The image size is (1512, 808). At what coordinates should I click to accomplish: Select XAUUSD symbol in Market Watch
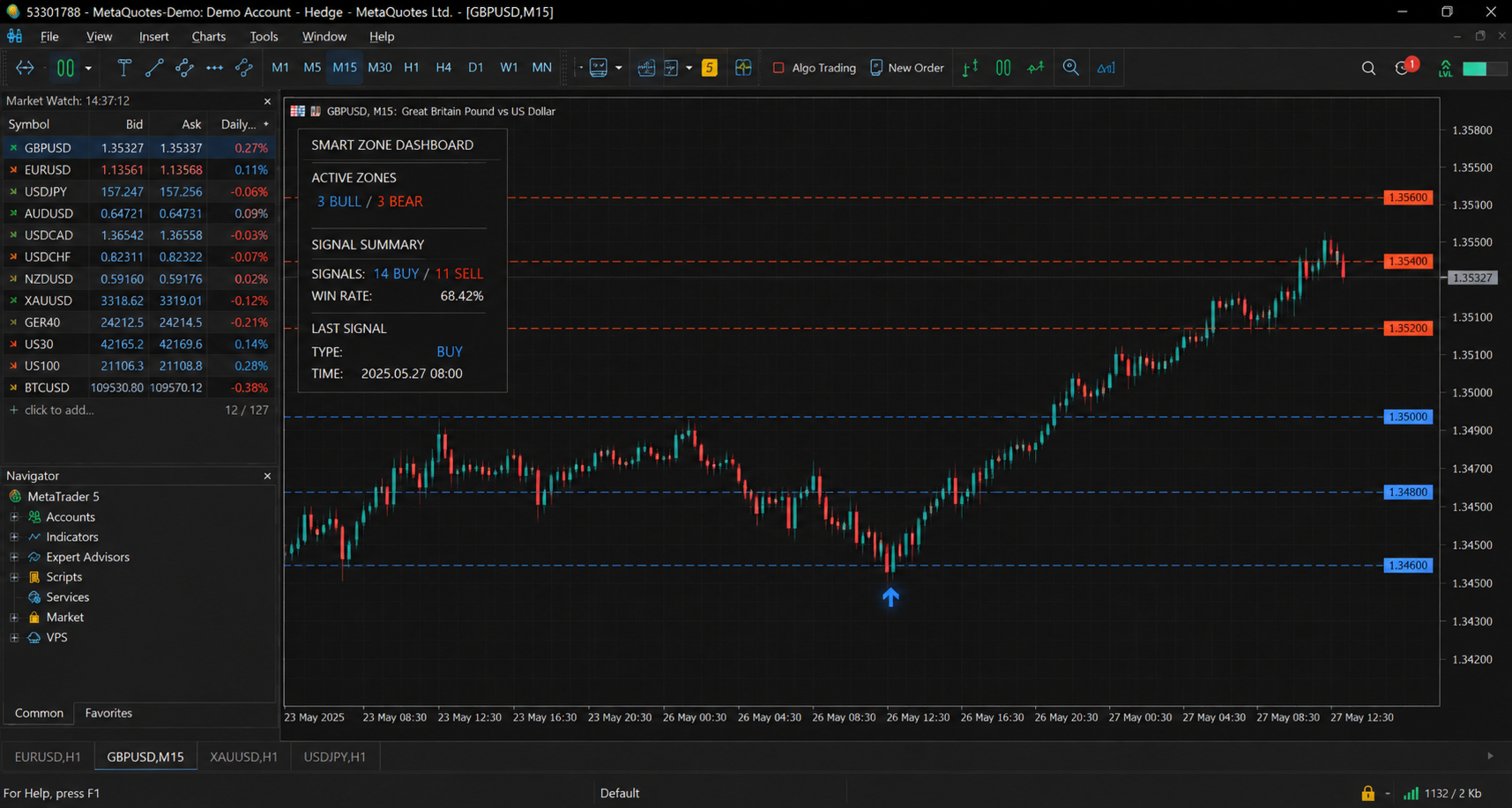point(48,300)
